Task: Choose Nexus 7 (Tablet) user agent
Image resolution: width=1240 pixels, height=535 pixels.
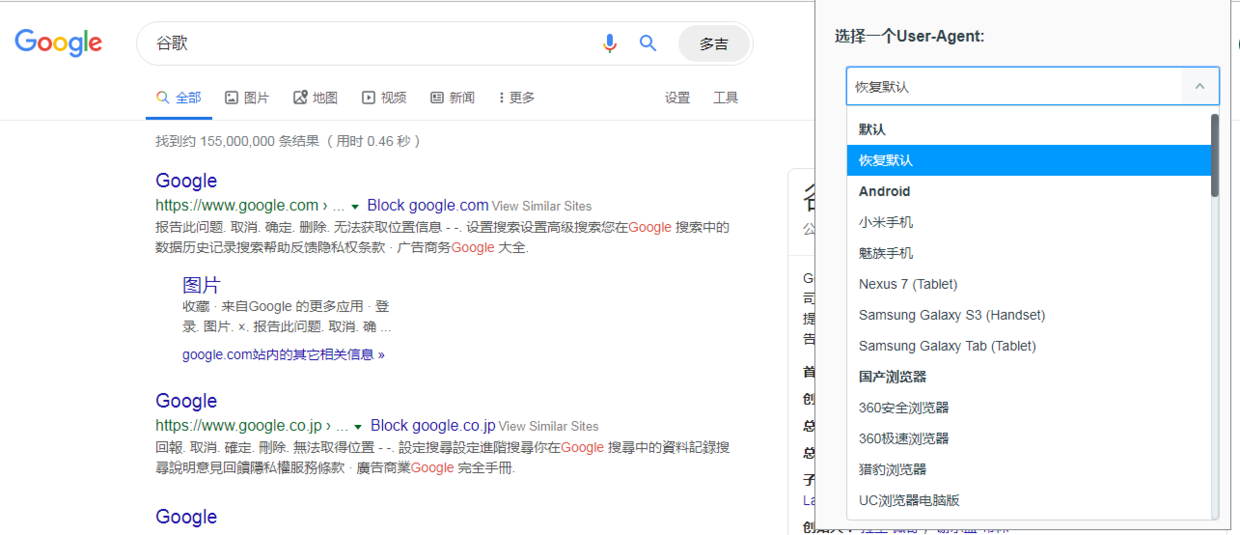Action: tap(1028, 284)
